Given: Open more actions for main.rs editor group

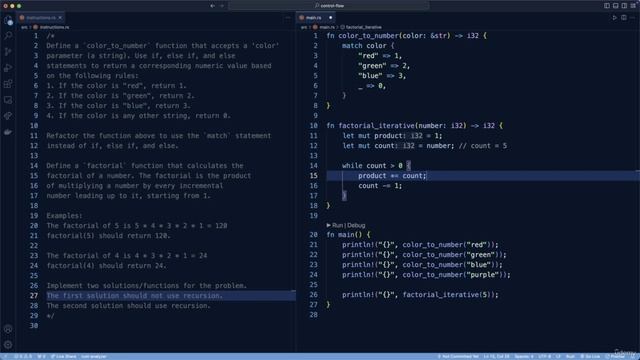Looking at the screenshot, I should (633, 18).
